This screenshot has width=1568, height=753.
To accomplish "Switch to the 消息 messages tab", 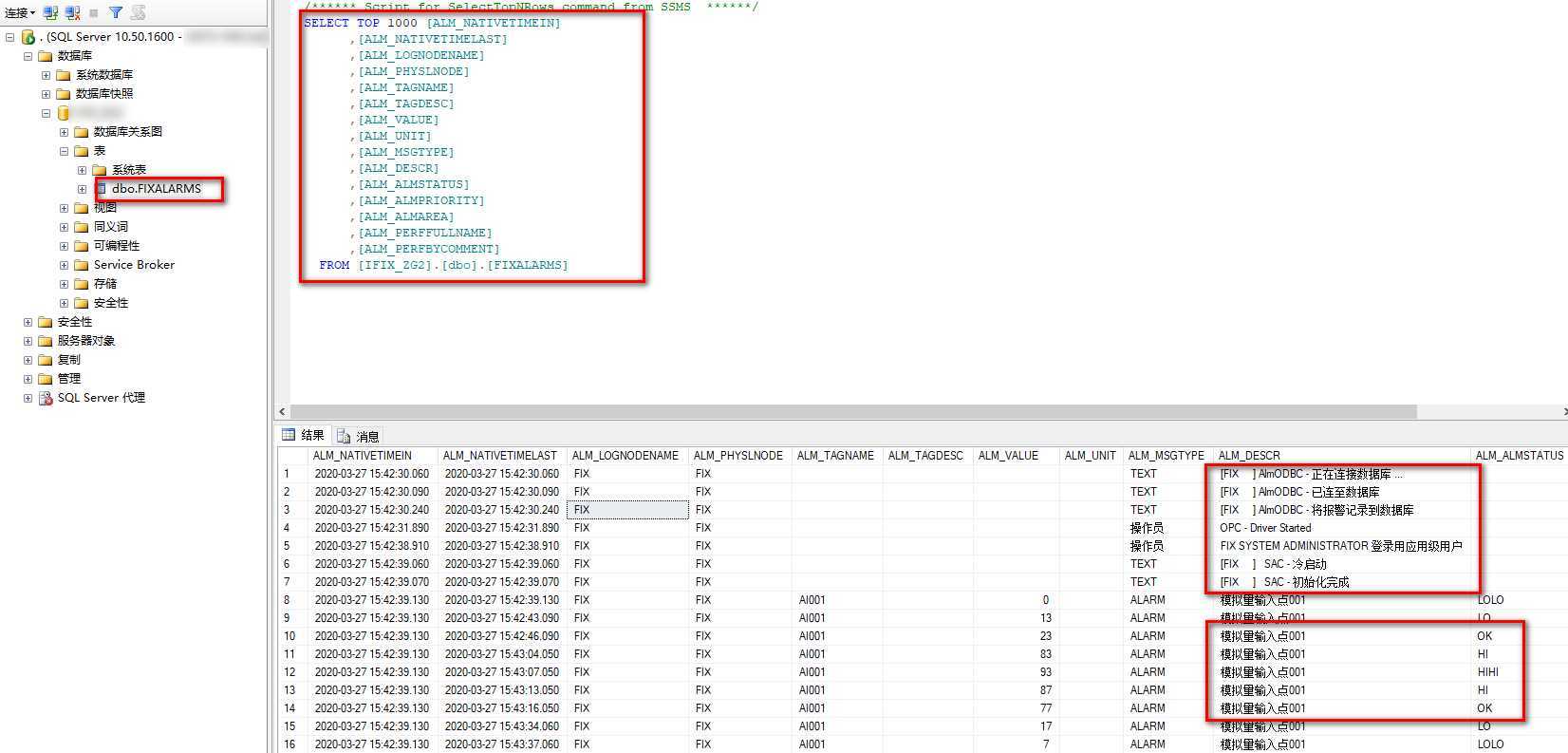I will (366, 436).
